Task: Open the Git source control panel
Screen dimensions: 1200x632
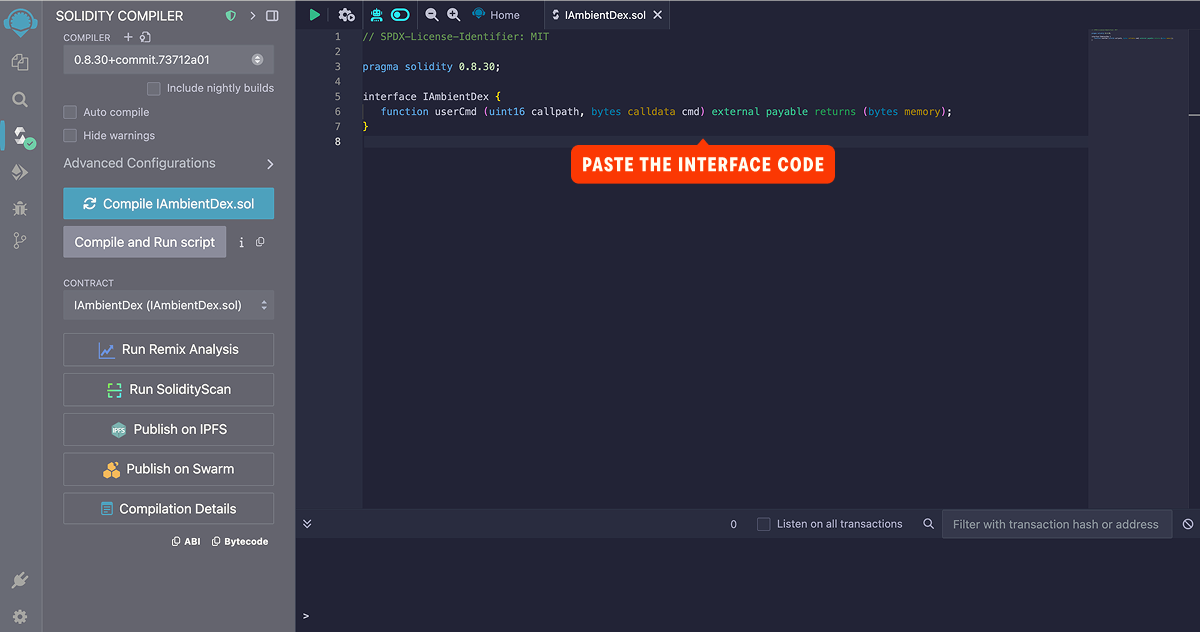Action: [20, 240]
